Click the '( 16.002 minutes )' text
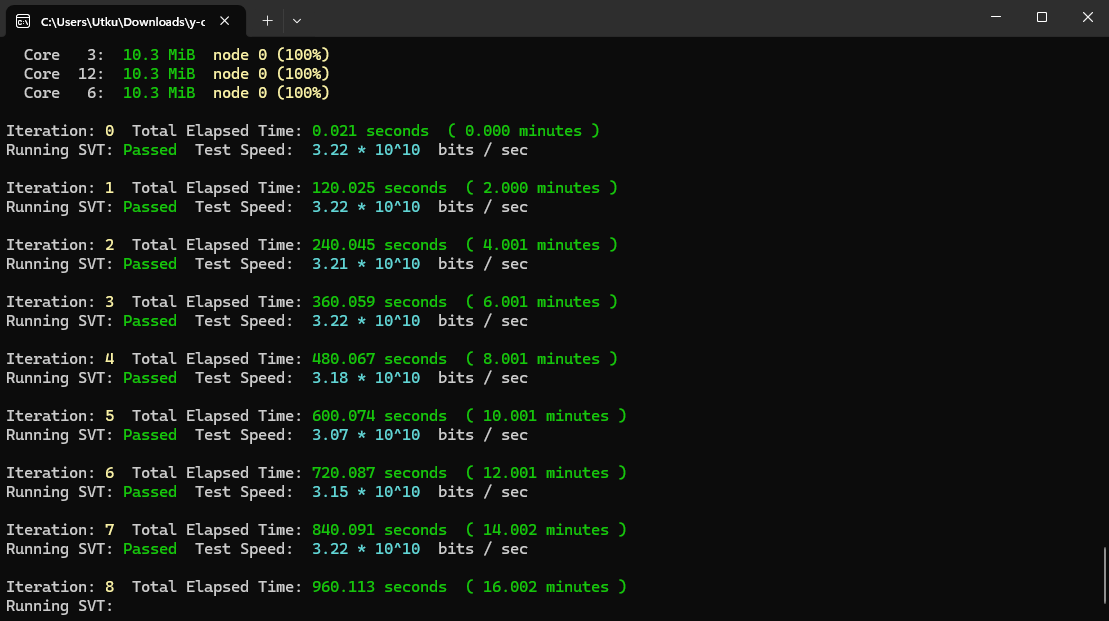This screenshot has width=1109, height=621. (x=546, y=587)
